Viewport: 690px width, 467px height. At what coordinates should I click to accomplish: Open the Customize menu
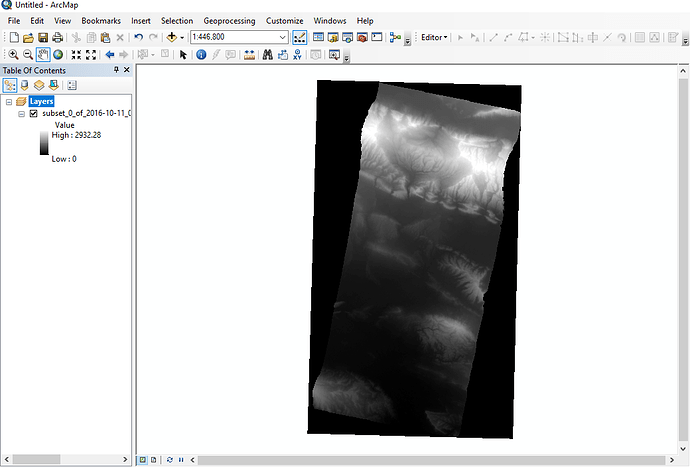click(284, 21)
